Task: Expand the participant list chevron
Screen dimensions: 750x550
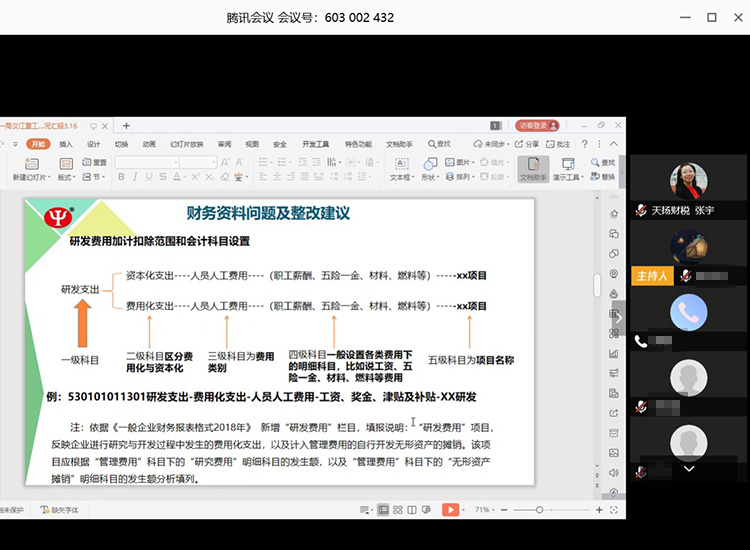Action: (x=688, y=467)
